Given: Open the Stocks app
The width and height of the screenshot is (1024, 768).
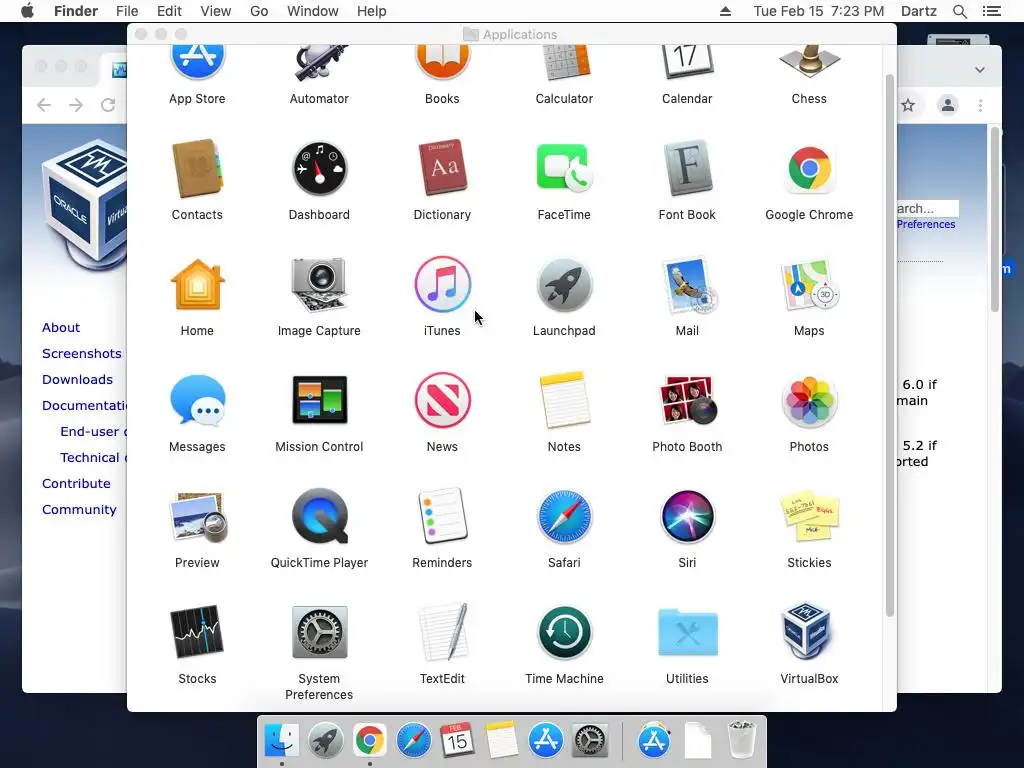Looking at the screenshot, I should pyautogui.click(x=197, y=632).
